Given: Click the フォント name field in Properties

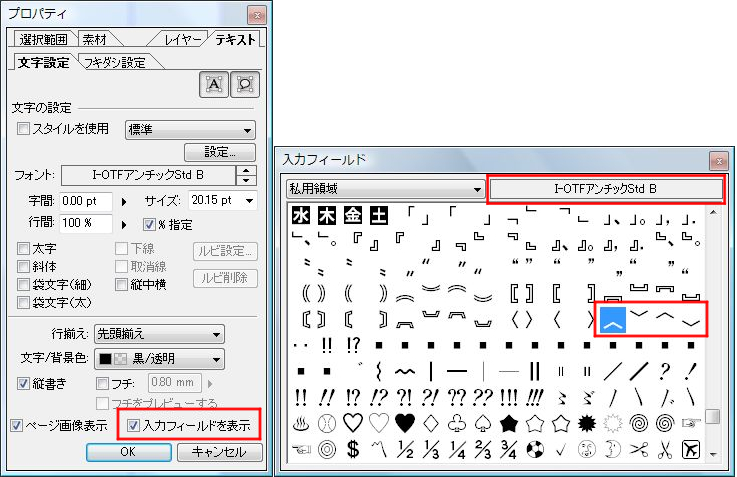Looking at the screenshot, I should 148,175.
